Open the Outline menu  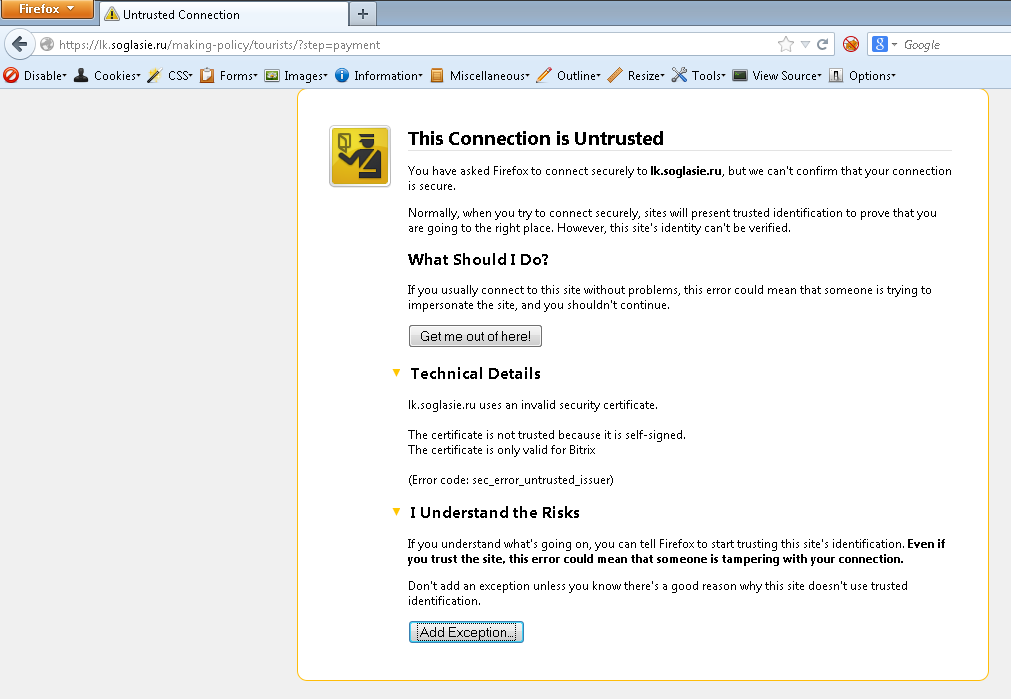tap(579, 75)
